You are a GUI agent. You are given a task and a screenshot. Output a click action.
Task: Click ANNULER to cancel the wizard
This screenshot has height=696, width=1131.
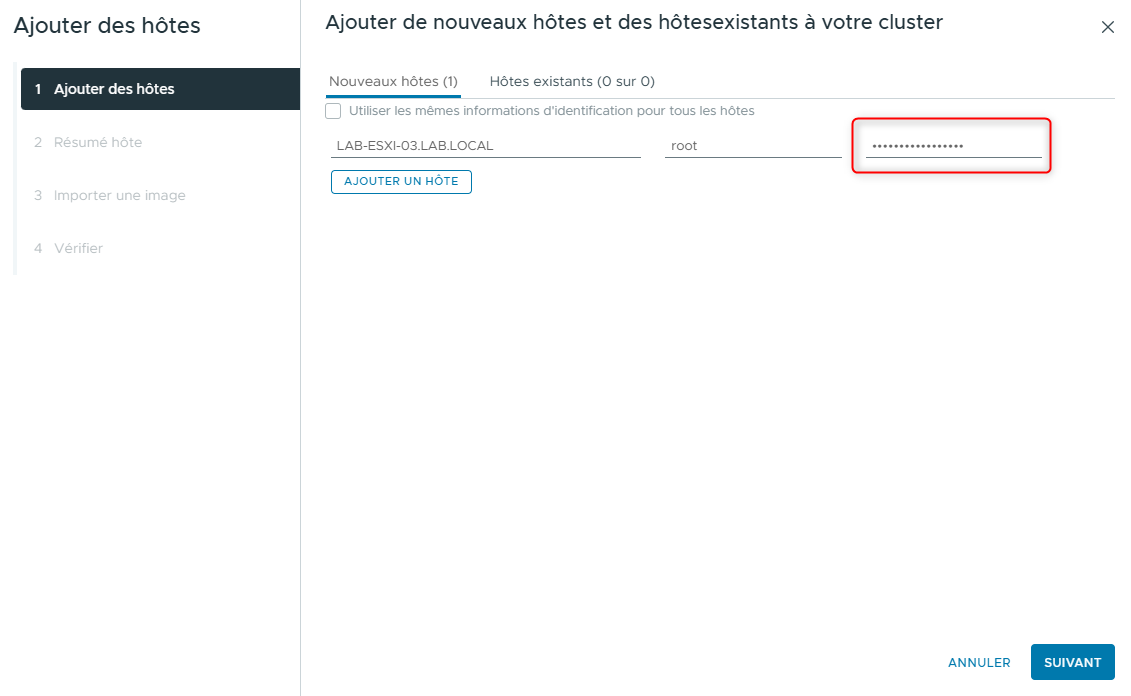(979, 662)
